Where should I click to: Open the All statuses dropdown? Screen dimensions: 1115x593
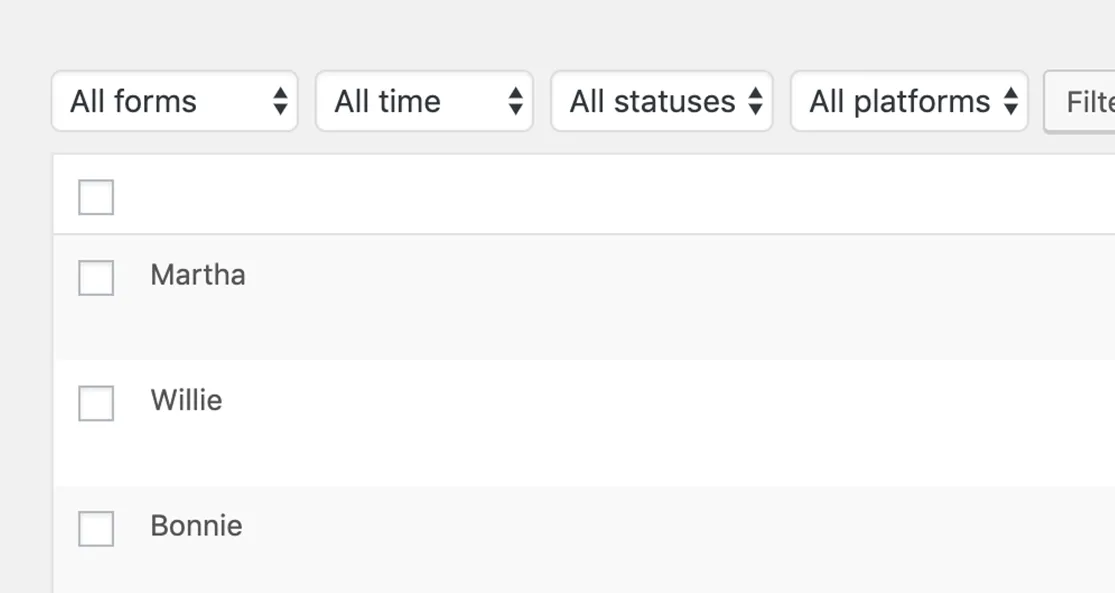tap(661, 101)
